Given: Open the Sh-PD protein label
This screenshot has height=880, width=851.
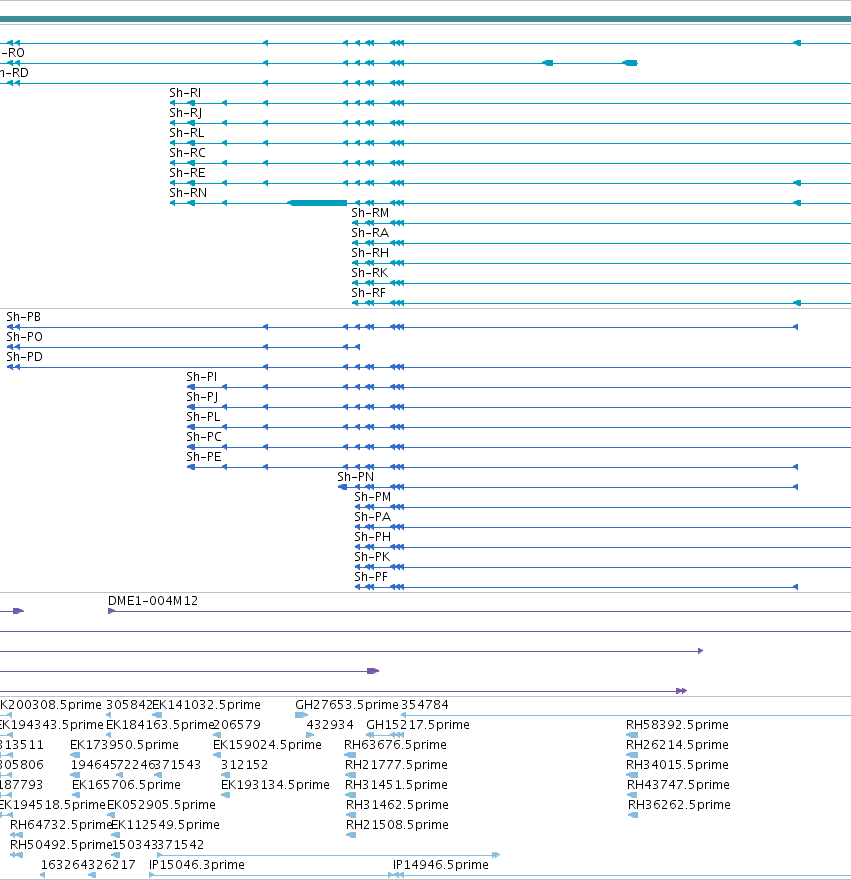Looking at the screenshot, I should click(24, 357).
